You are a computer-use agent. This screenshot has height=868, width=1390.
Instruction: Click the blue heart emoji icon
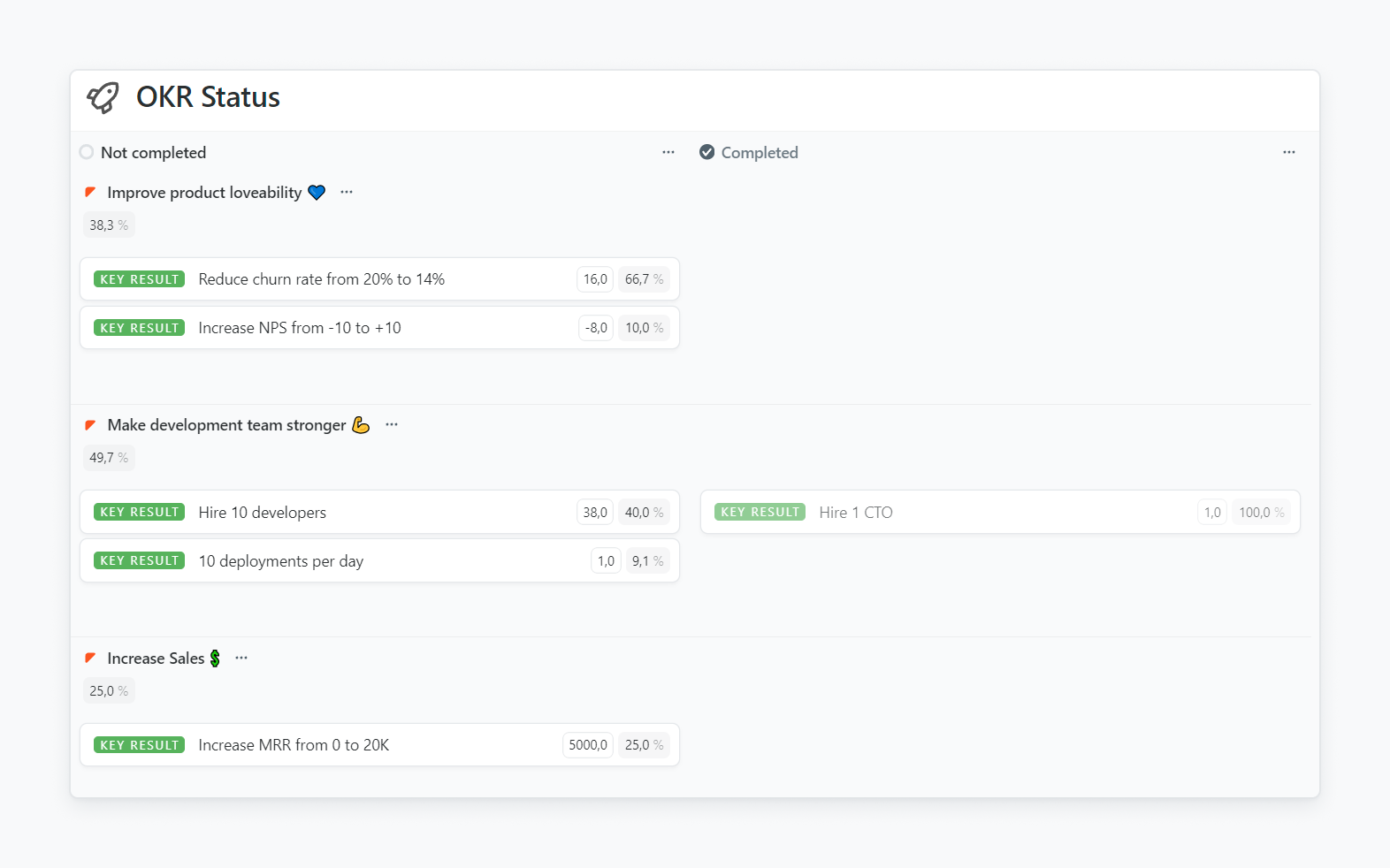317,193
